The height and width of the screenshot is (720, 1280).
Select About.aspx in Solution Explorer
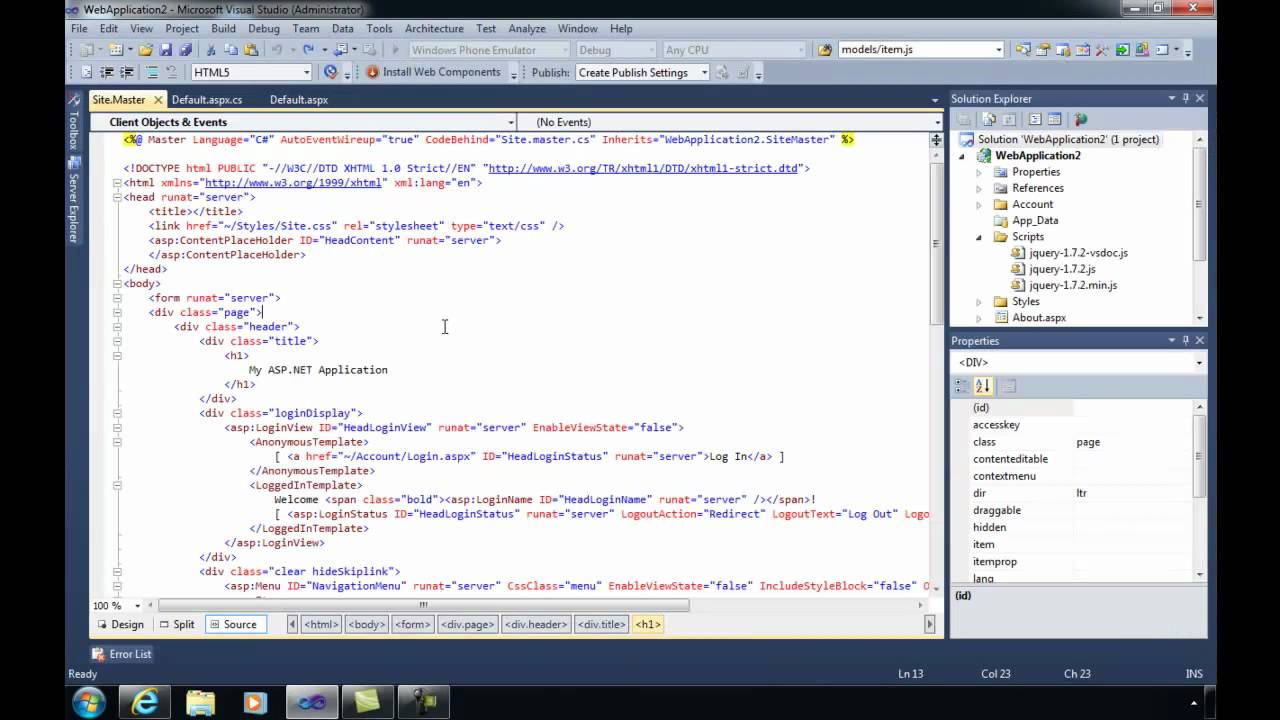click(1039, 317)
